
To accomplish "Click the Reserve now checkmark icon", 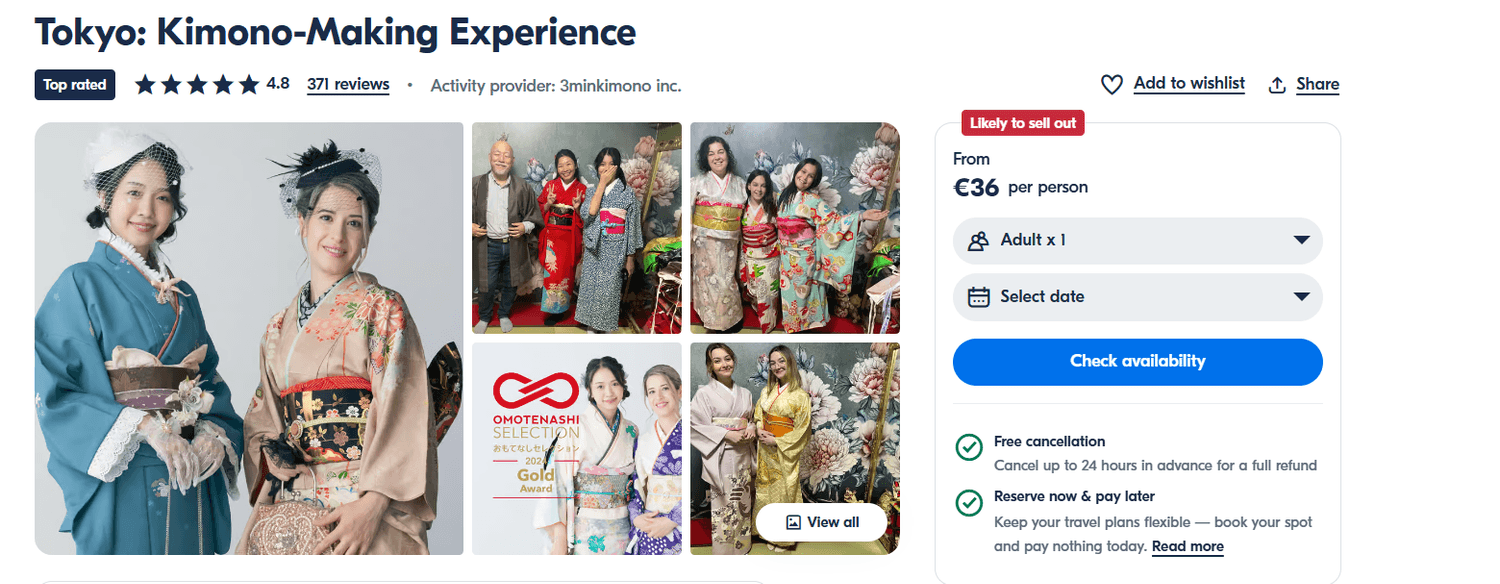I will 969,502.
